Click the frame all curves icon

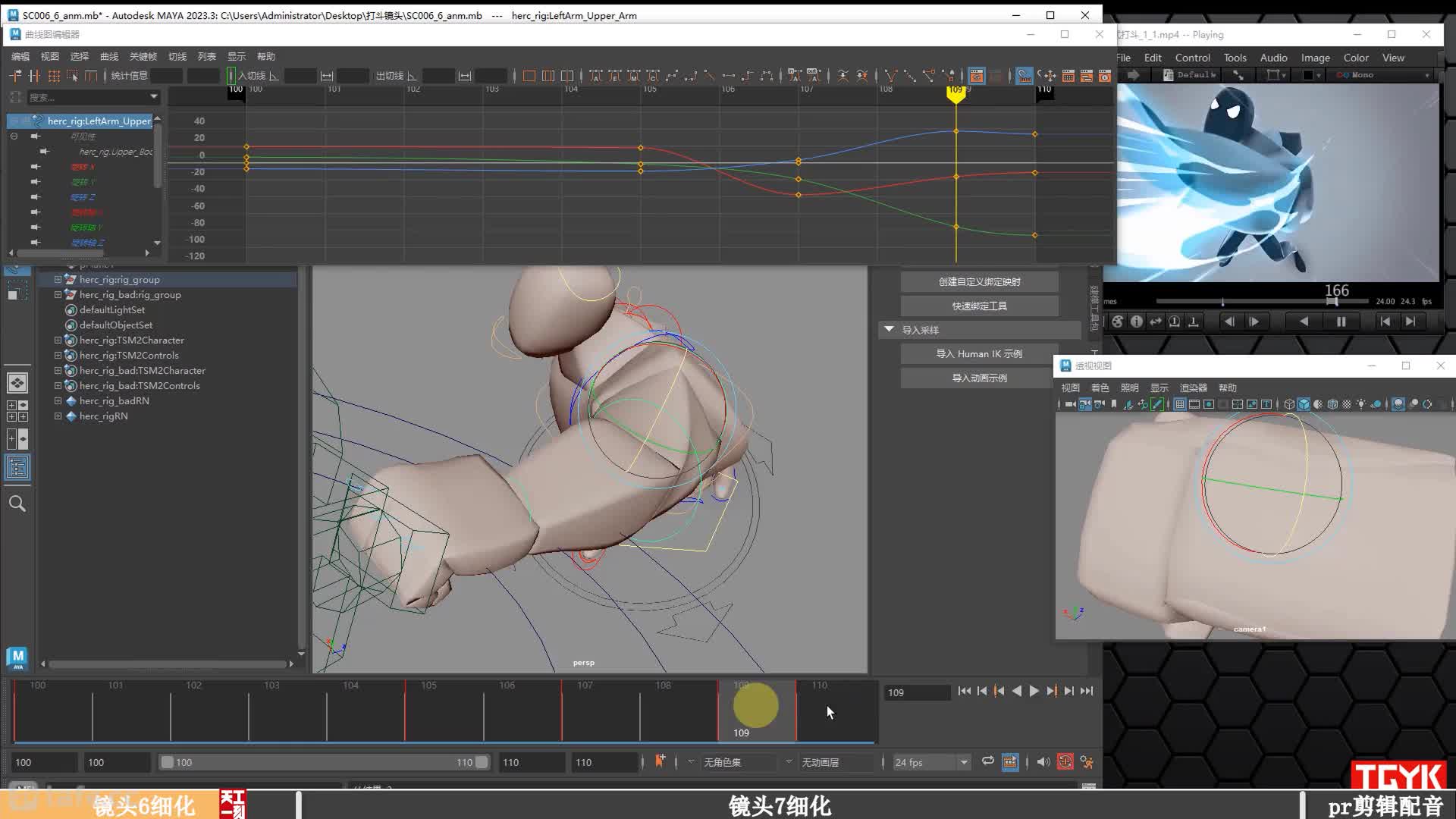coord(529,76)
